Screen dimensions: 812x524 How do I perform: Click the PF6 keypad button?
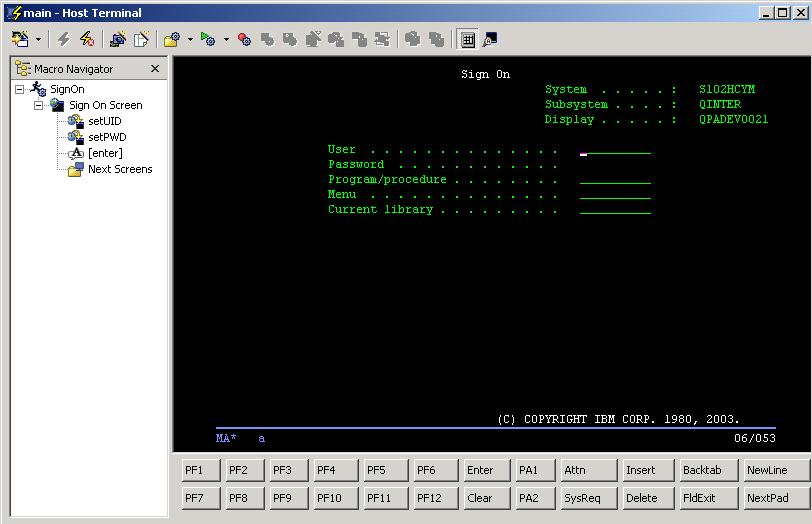[x=436, y=470]
